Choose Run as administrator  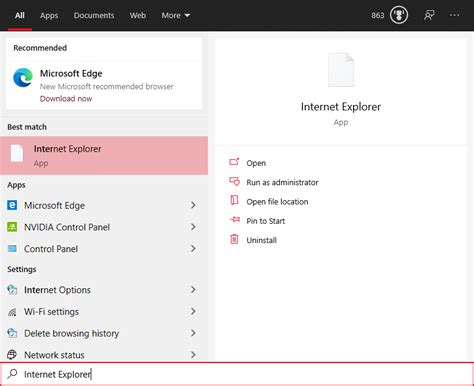282,182
